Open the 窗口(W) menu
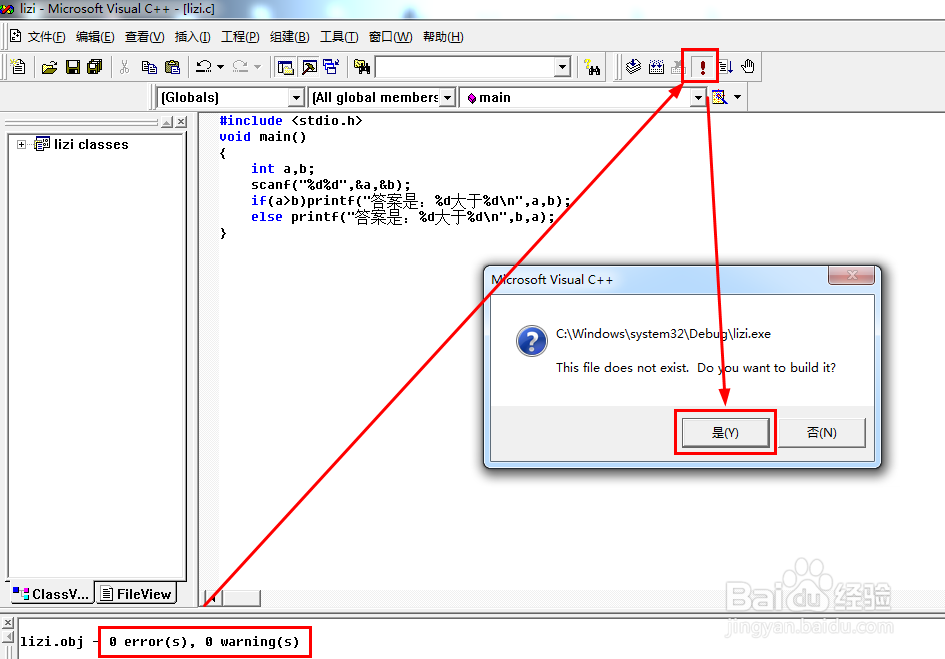Viewport: 945px width, 659px height. (391, 37)
